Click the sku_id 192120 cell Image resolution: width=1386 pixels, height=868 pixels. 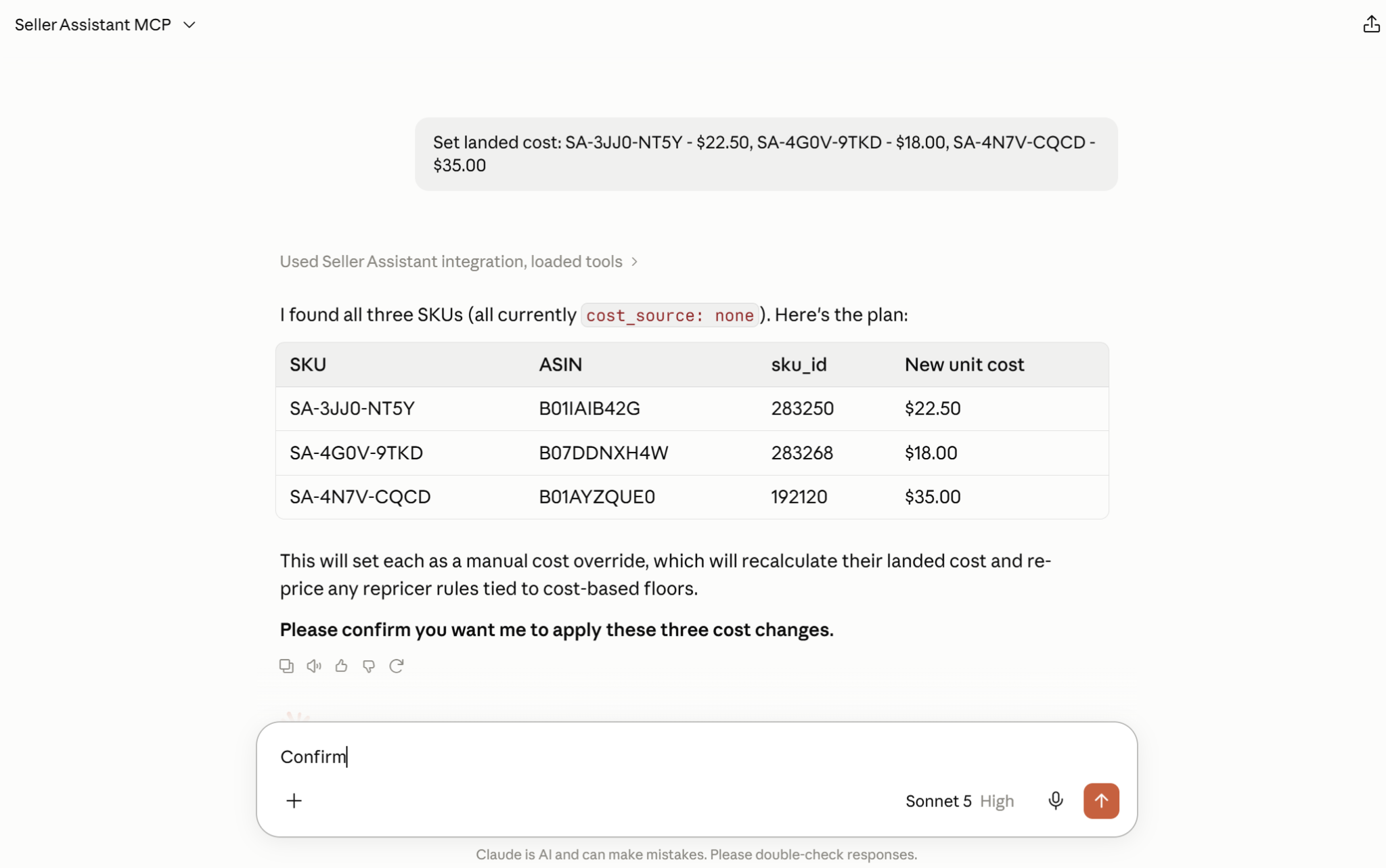tap(799, 497)
